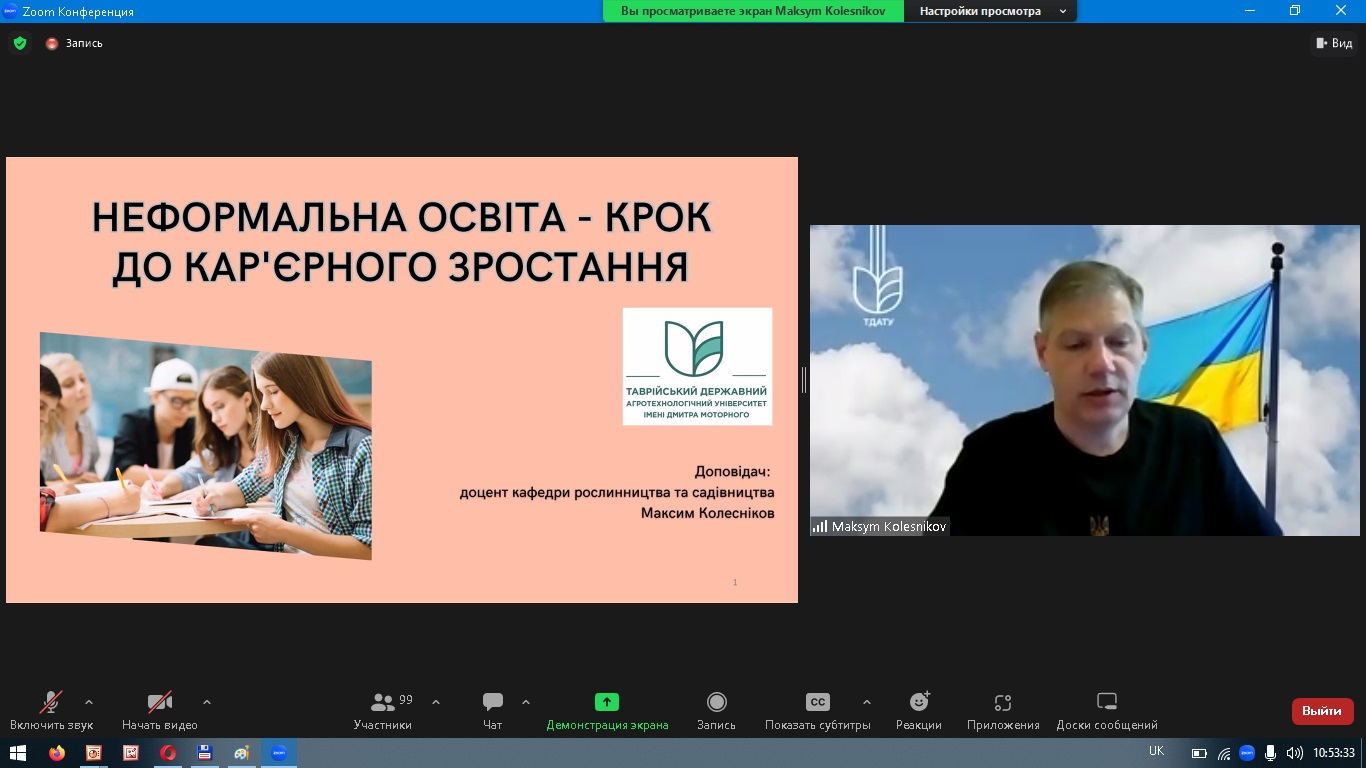Toggle Показать субтитры captions button
The image size is (1366, 768).
tap(817, 710)
